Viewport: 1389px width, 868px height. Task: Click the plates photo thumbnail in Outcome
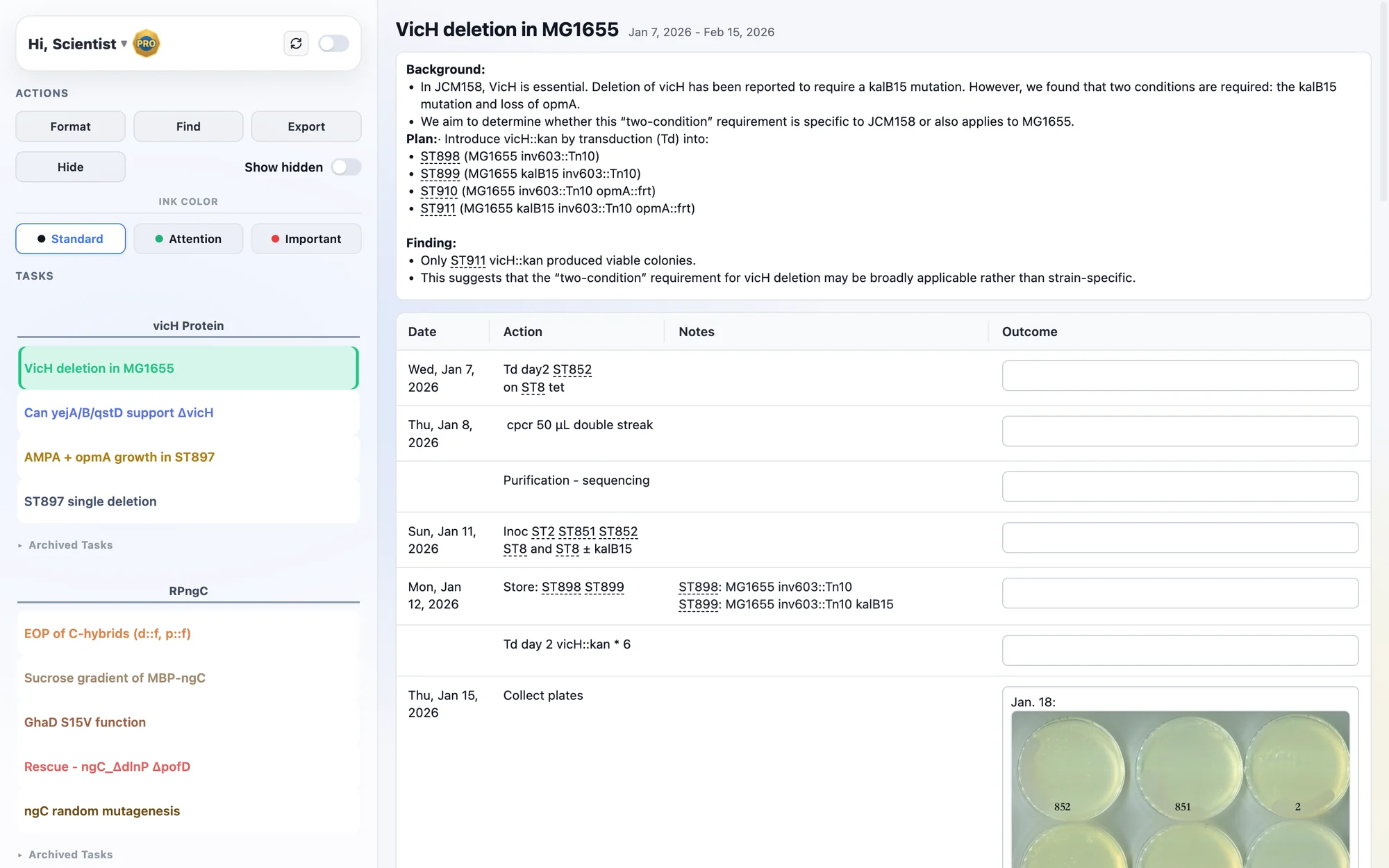click(1180, 790)
